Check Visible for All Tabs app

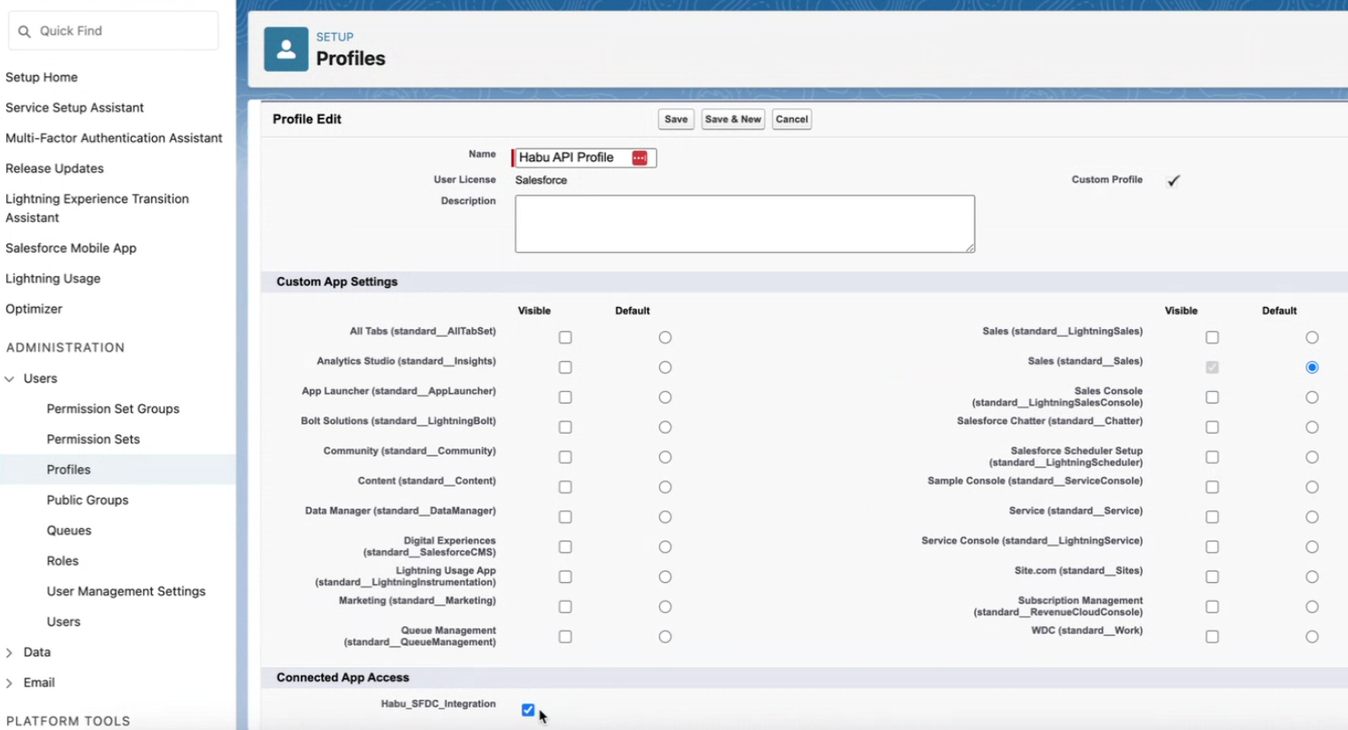tap(565, 338)
